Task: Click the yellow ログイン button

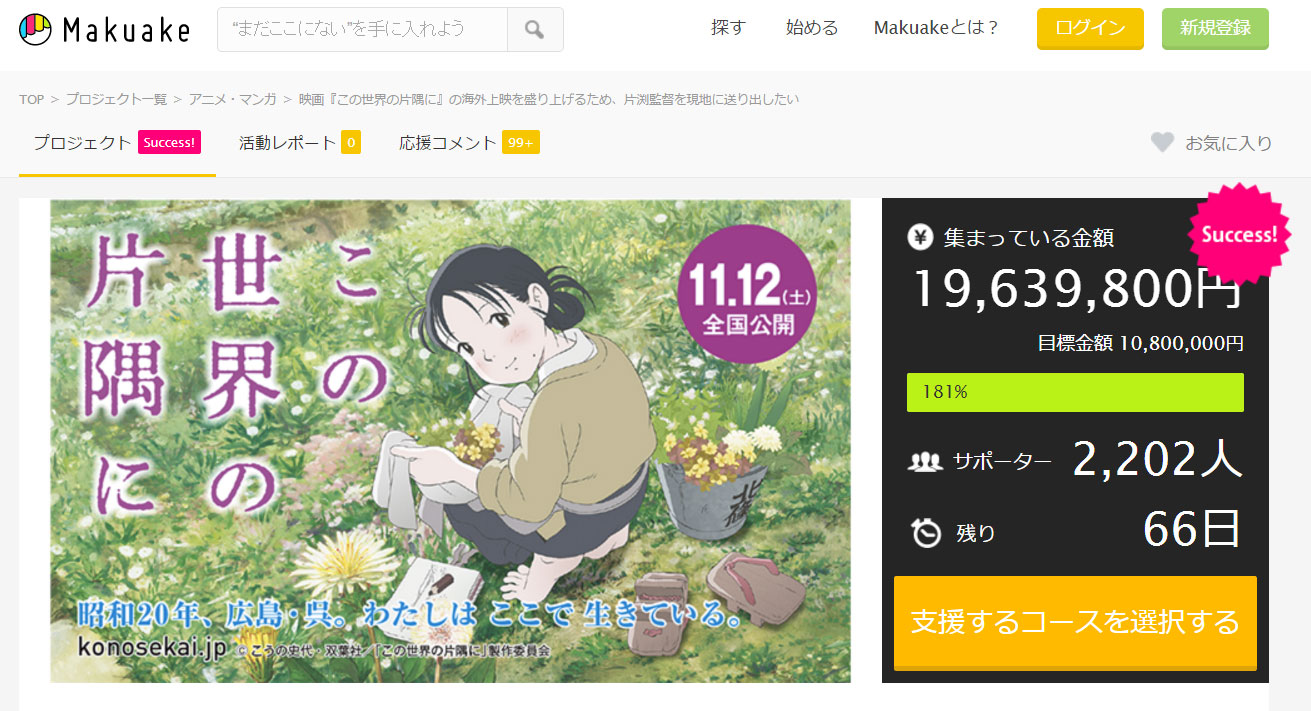Action: (x=1090, y=28)
